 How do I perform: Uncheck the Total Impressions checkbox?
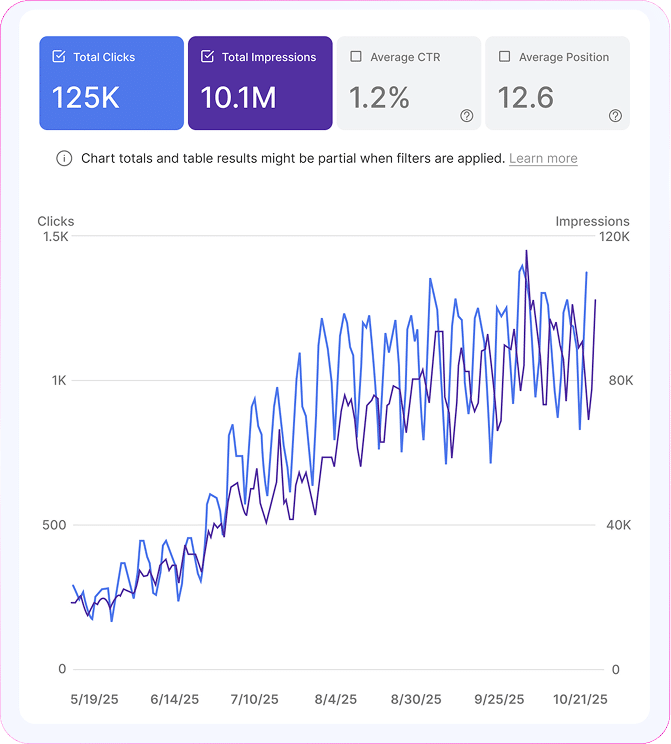(208, 57)
